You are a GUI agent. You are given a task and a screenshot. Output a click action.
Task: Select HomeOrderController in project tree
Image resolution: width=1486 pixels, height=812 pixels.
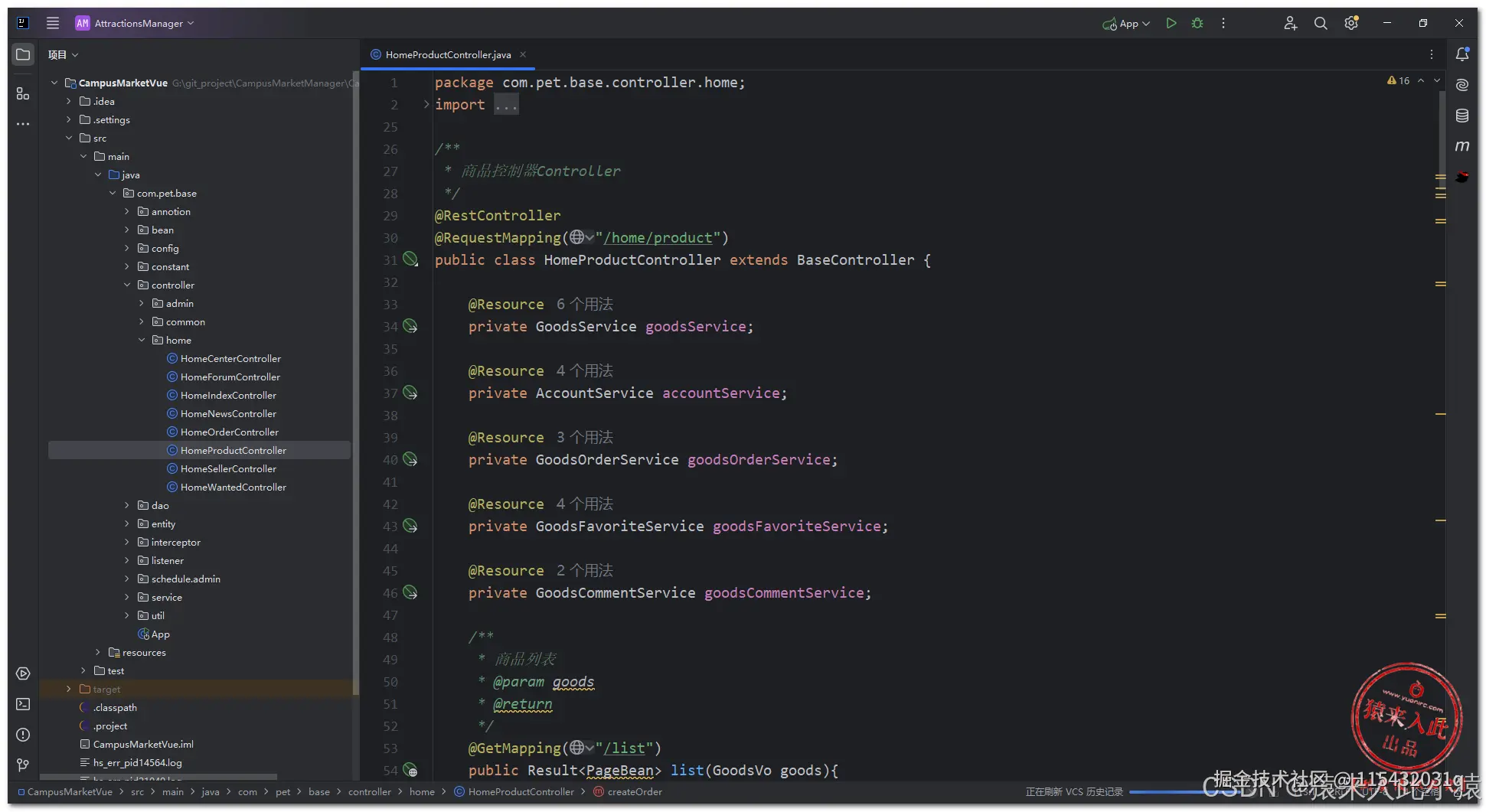[230, 432]
